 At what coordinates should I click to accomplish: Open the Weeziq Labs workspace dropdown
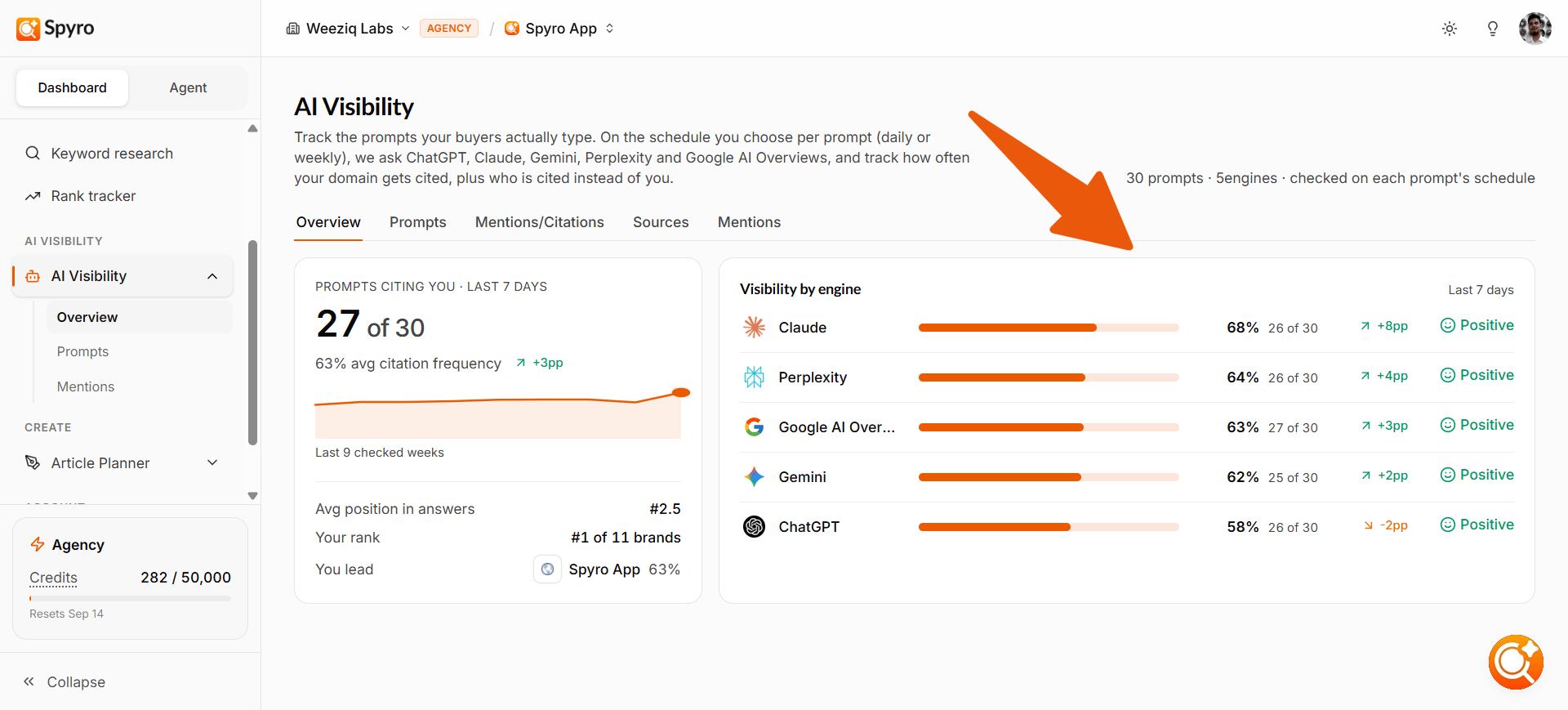click(349, 29)
